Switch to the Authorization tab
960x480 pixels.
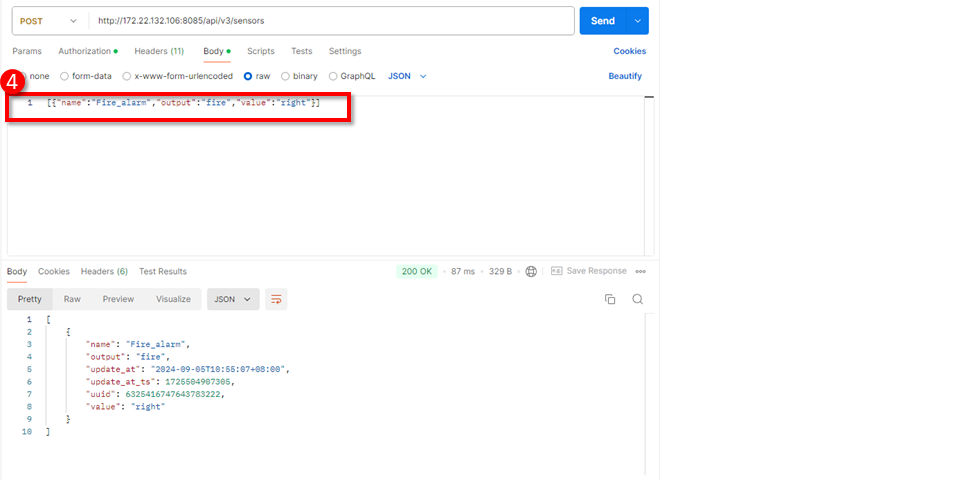pyautogui.click(x=87, y=51)
